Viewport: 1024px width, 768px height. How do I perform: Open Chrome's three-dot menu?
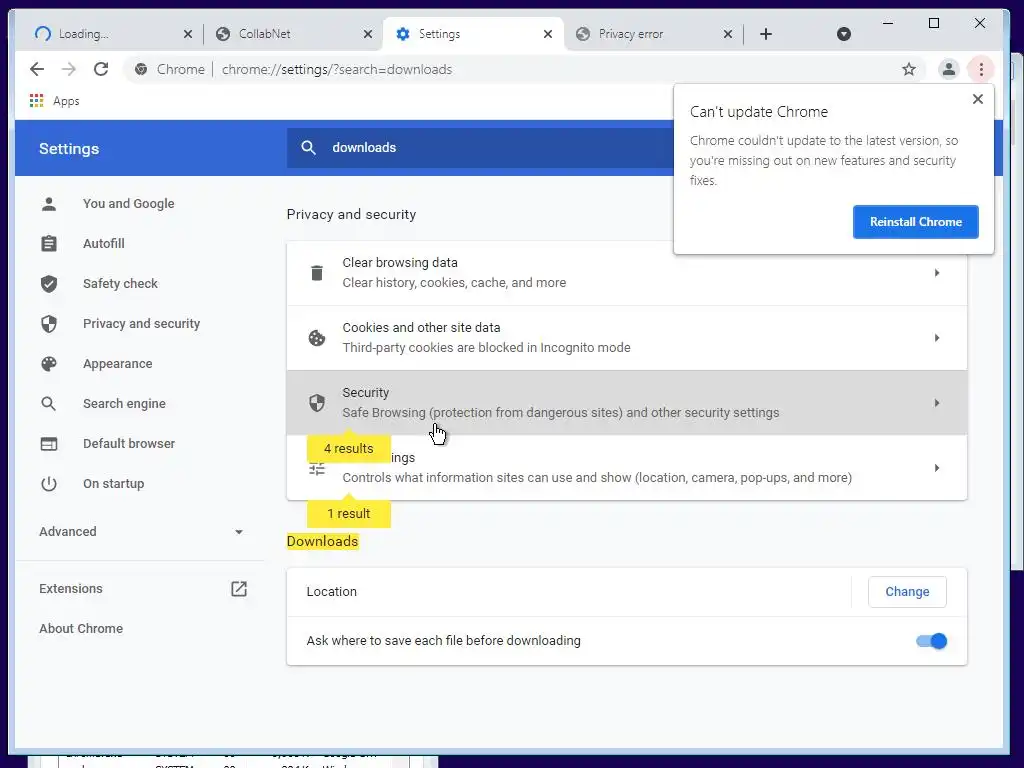[x=980, y=69]
